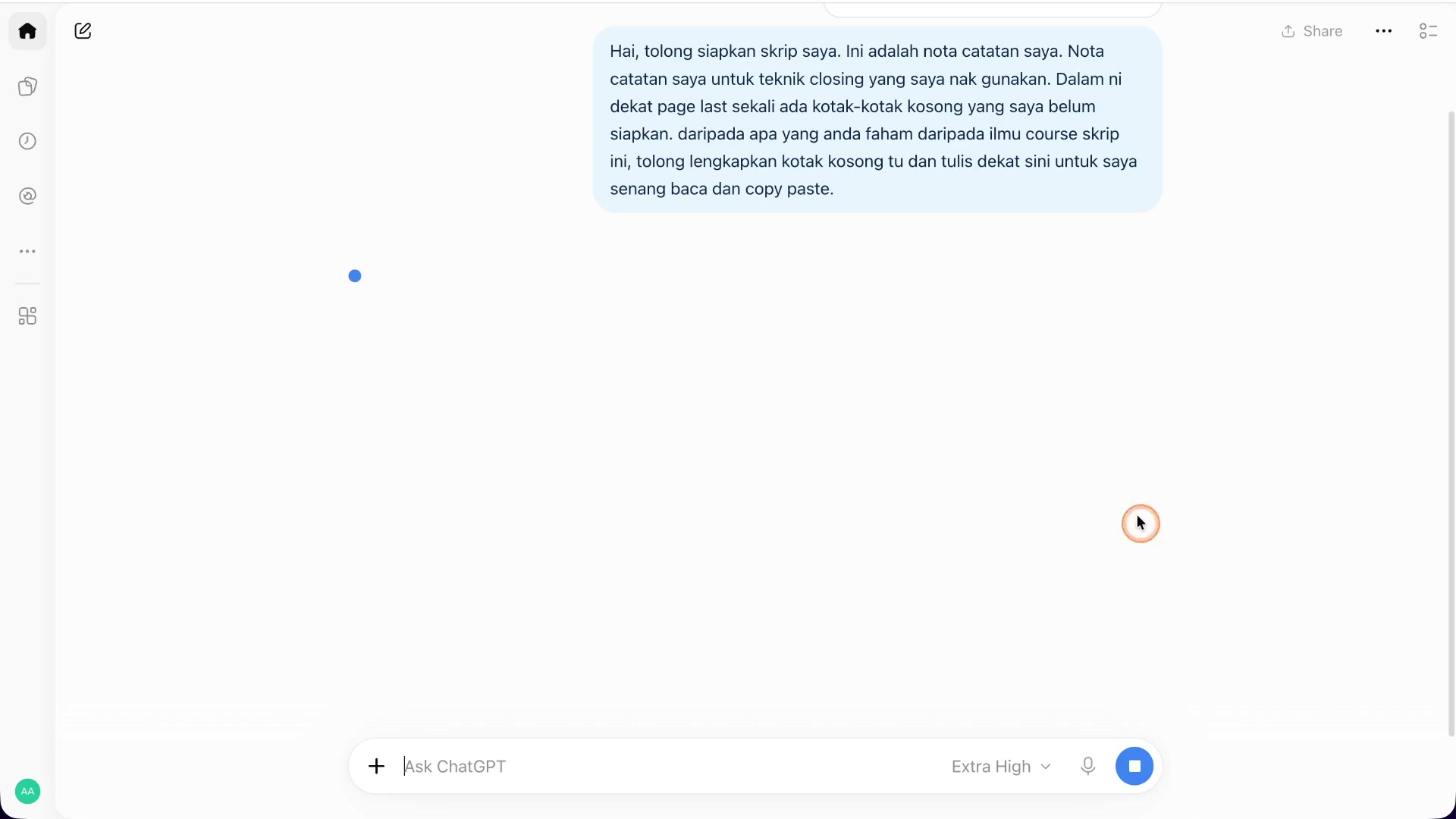Start a new chat with compose icon

83,31
